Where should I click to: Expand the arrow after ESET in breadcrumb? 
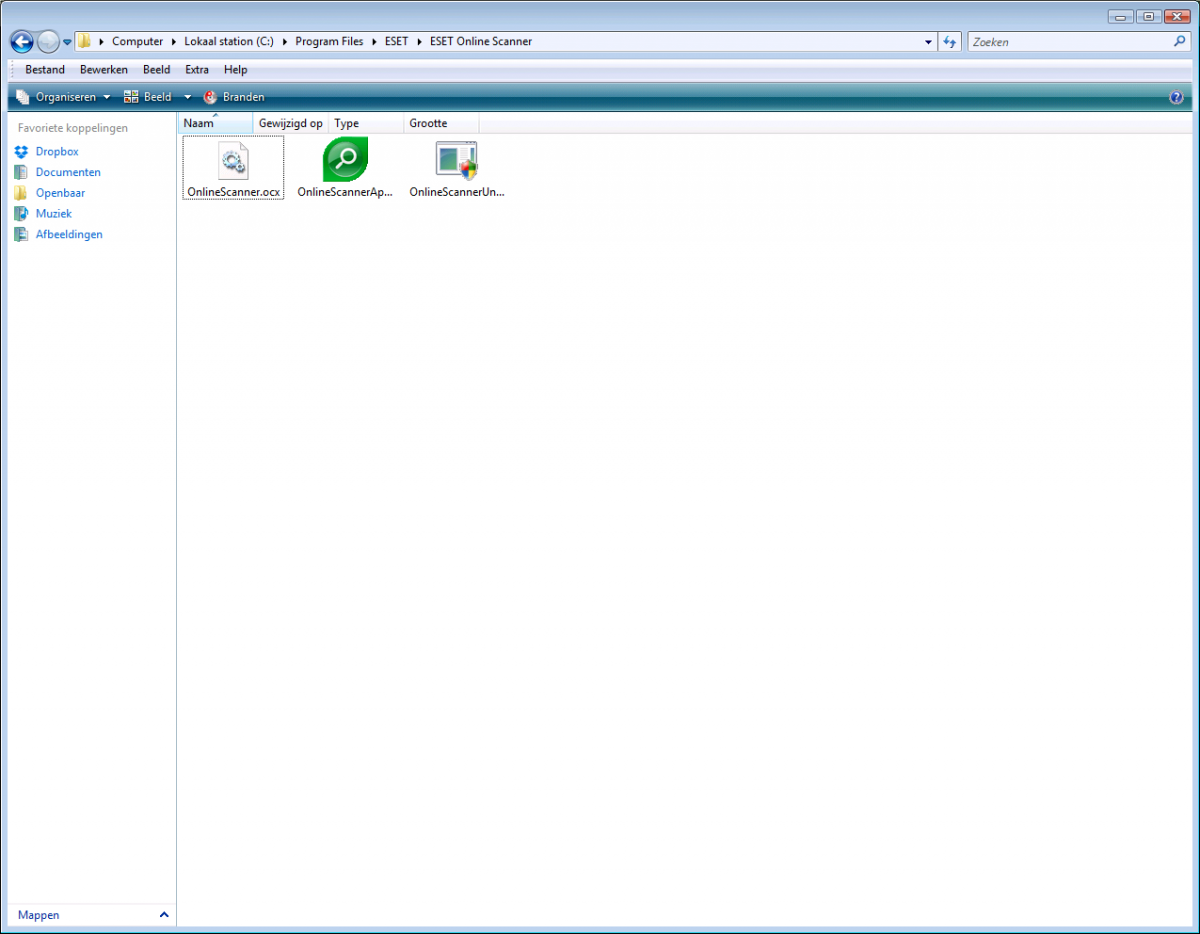(x=419, y=42)
